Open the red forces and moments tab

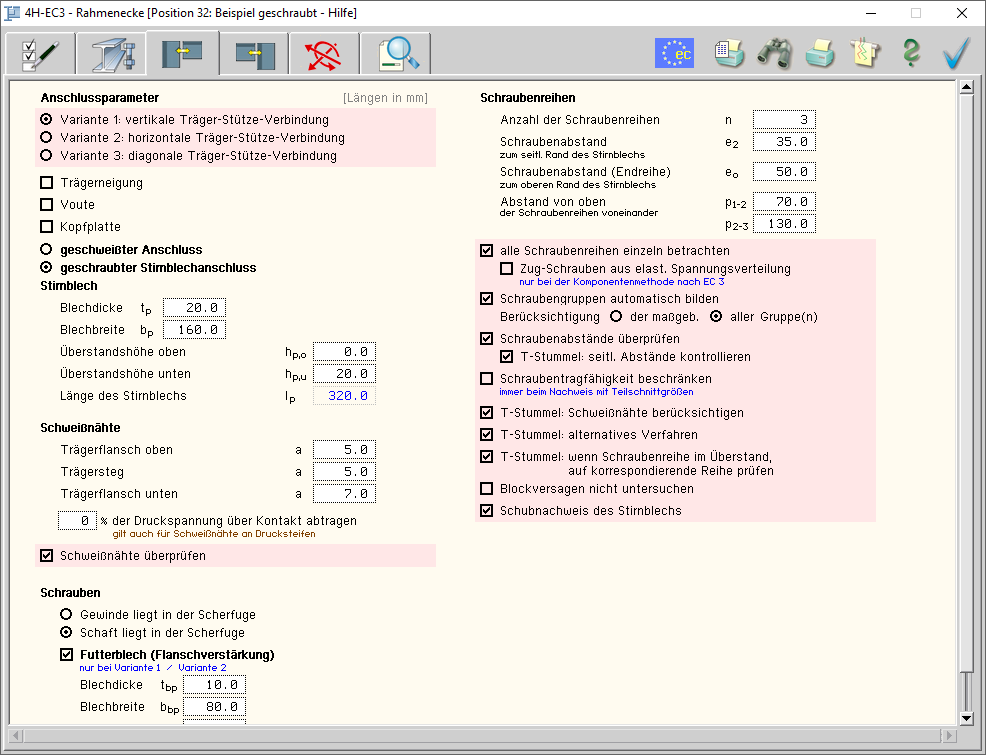tap(325, 53)
